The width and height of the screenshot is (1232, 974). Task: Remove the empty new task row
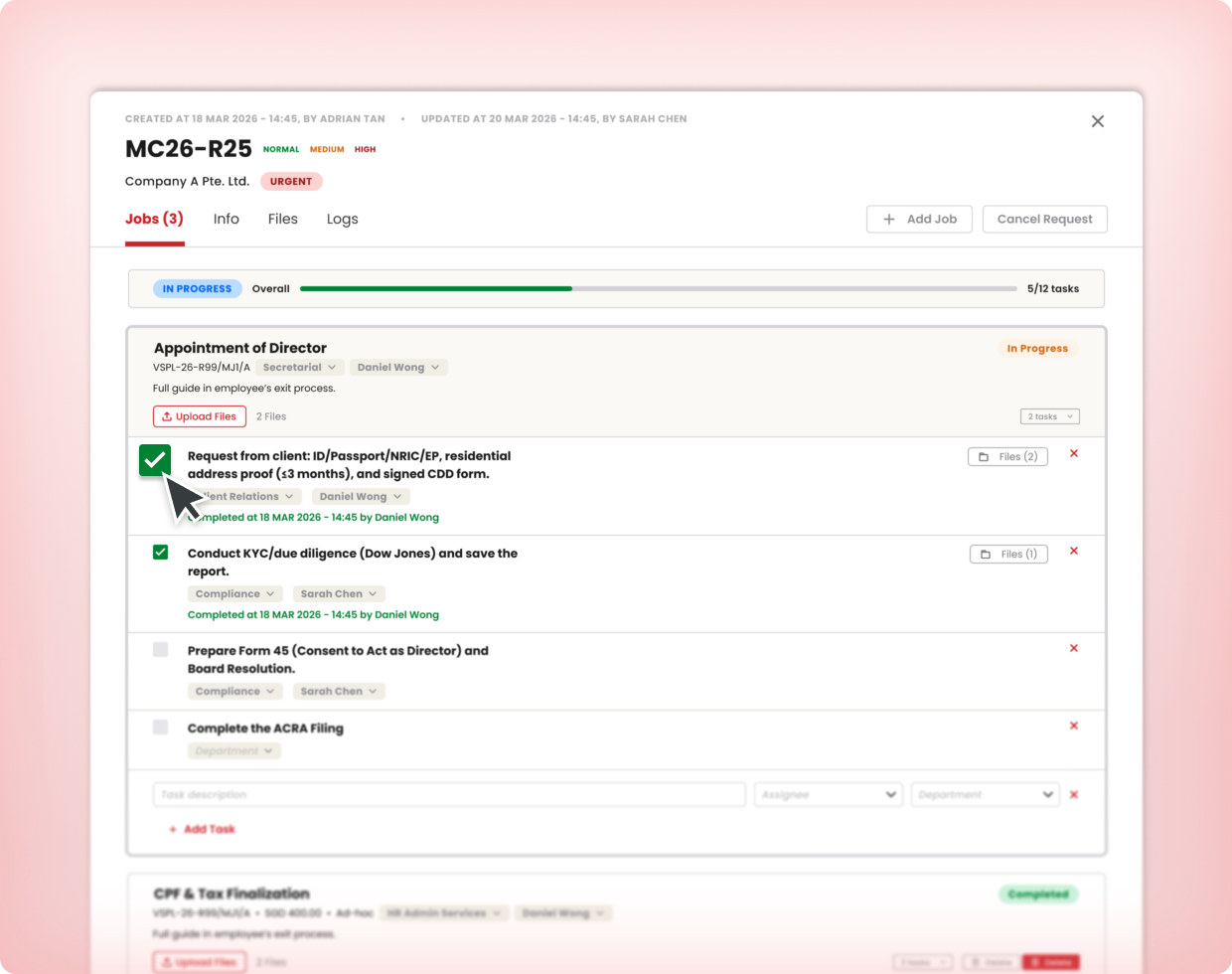(1074, 795)
